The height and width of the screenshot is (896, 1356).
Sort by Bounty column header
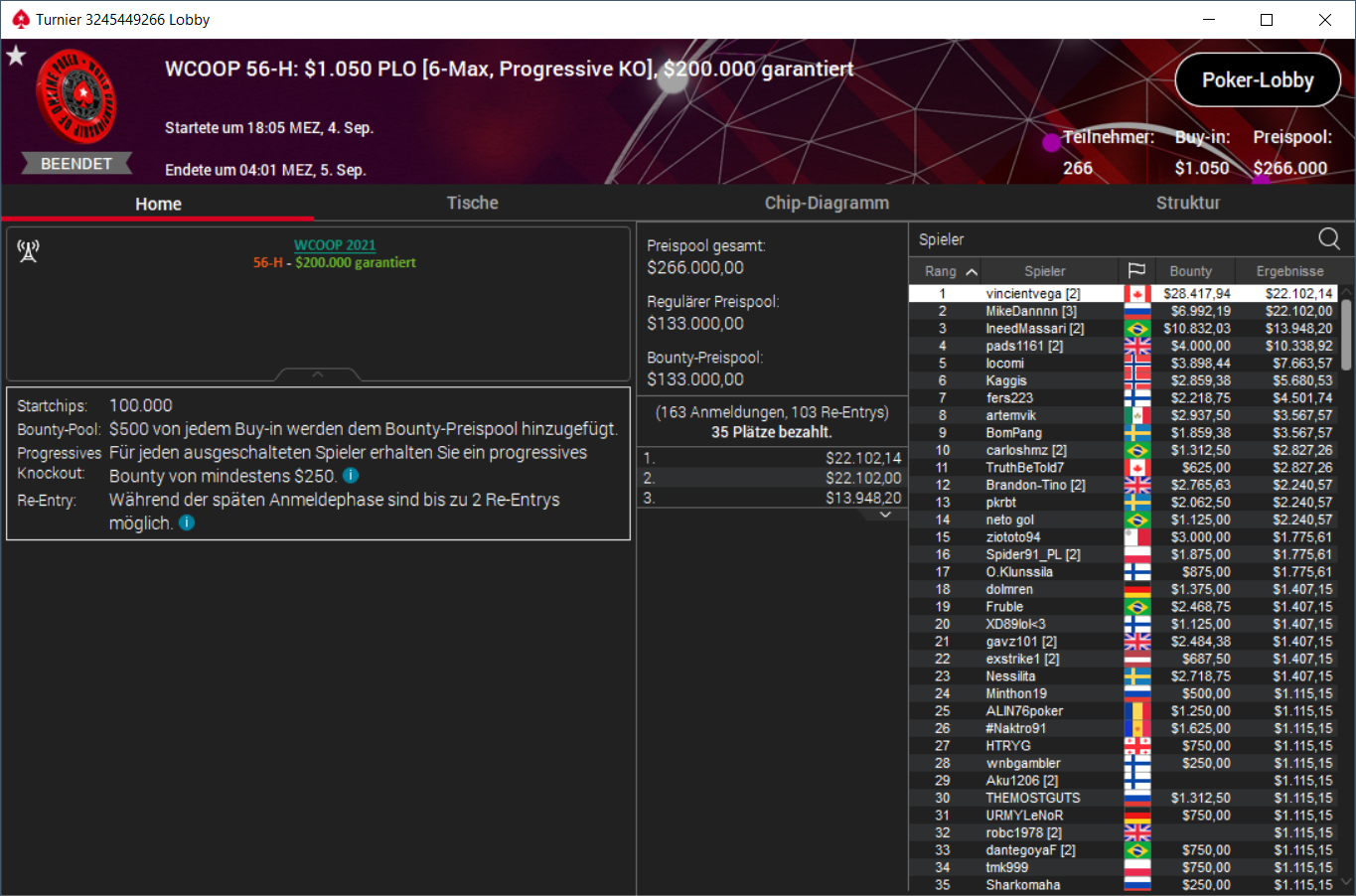click(1190, 271)
